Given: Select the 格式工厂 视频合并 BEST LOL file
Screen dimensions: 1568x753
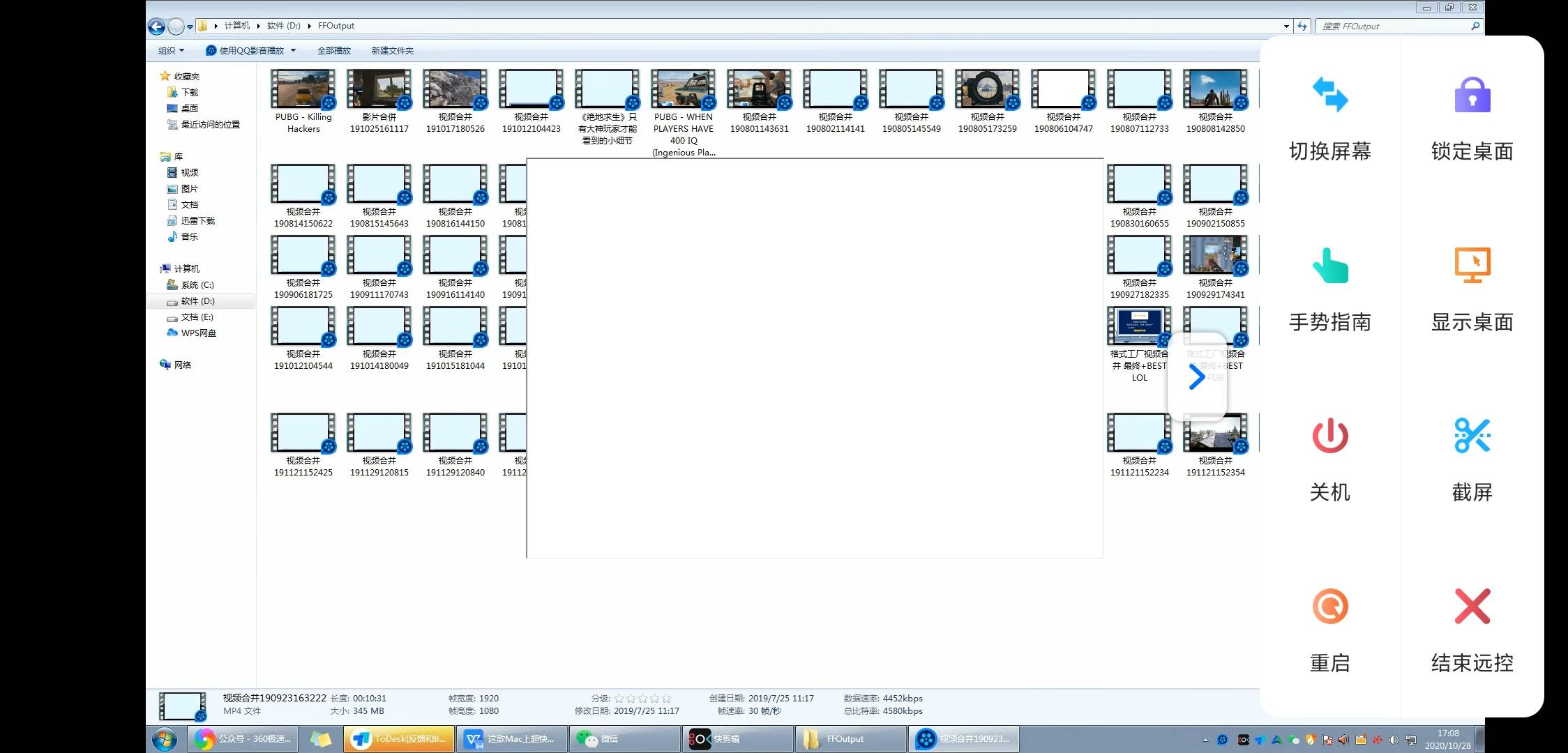Looking at the screenshot, I should tap(1140, 344).
